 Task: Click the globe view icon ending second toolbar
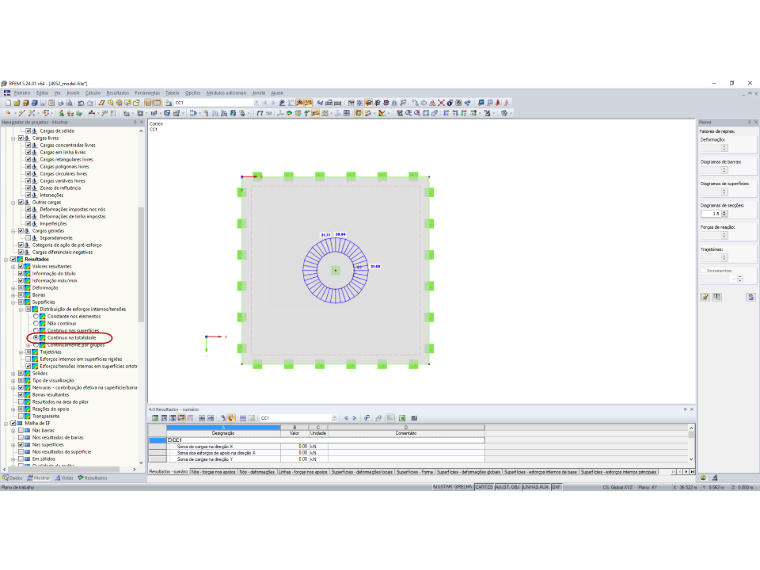pos(505,113)
